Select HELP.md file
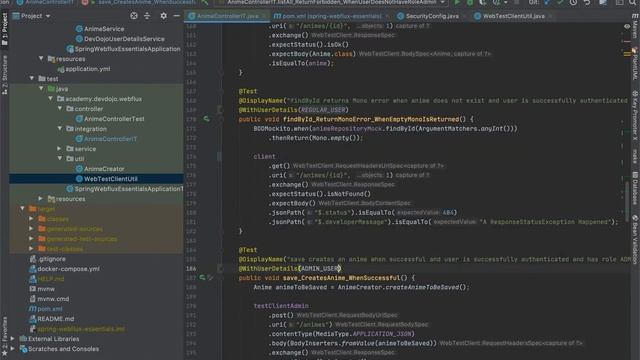The image size is (640, 360). coord(51,279)
